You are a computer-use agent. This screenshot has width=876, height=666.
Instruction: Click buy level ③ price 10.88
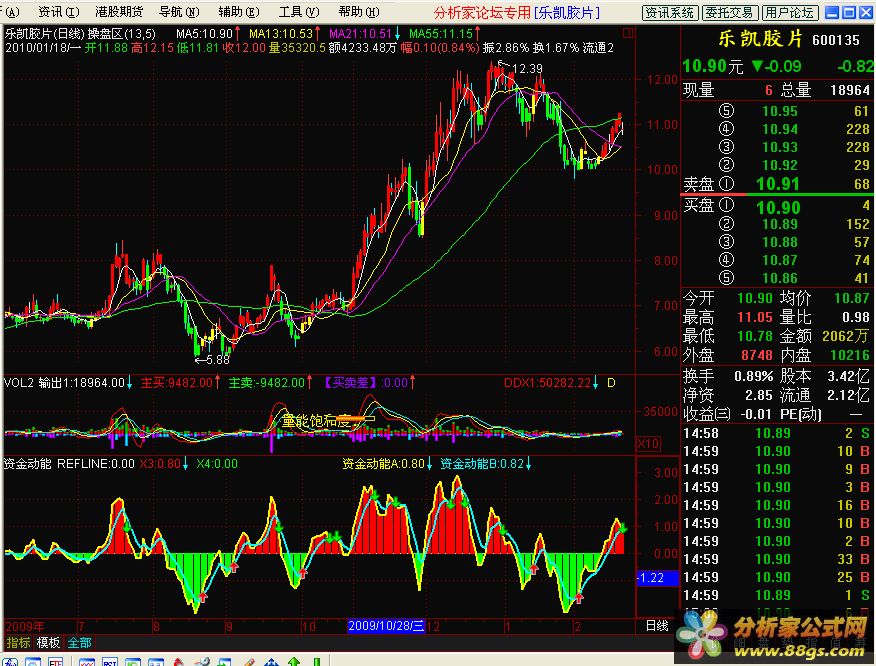pos(780,242)
